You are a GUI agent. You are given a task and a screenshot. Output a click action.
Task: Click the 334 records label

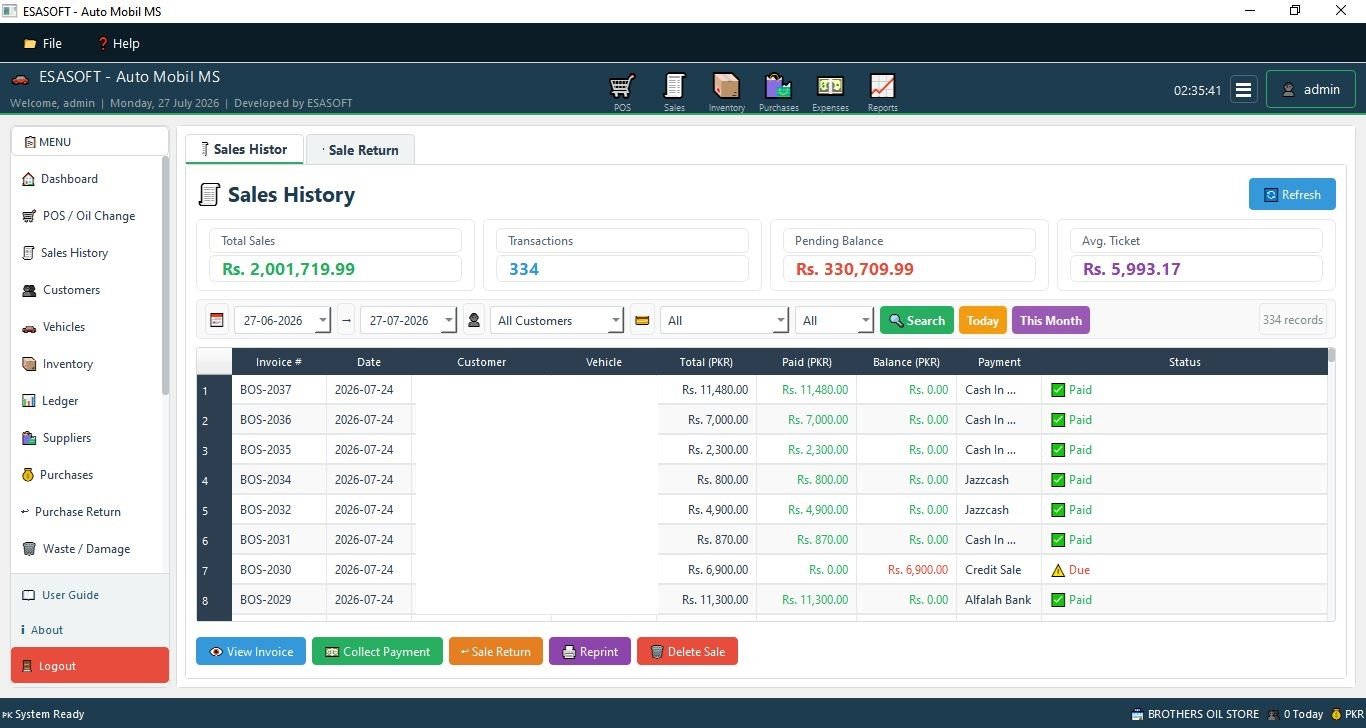(1293, 320)
